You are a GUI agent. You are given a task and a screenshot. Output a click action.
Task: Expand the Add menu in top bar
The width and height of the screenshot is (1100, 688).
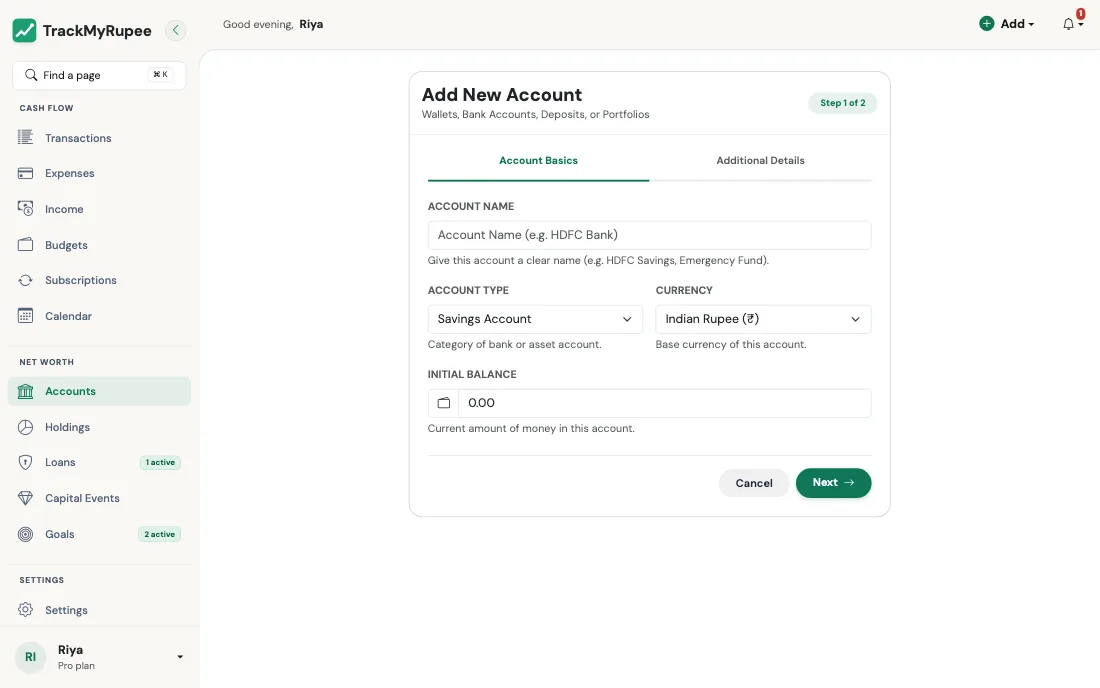1007,24
